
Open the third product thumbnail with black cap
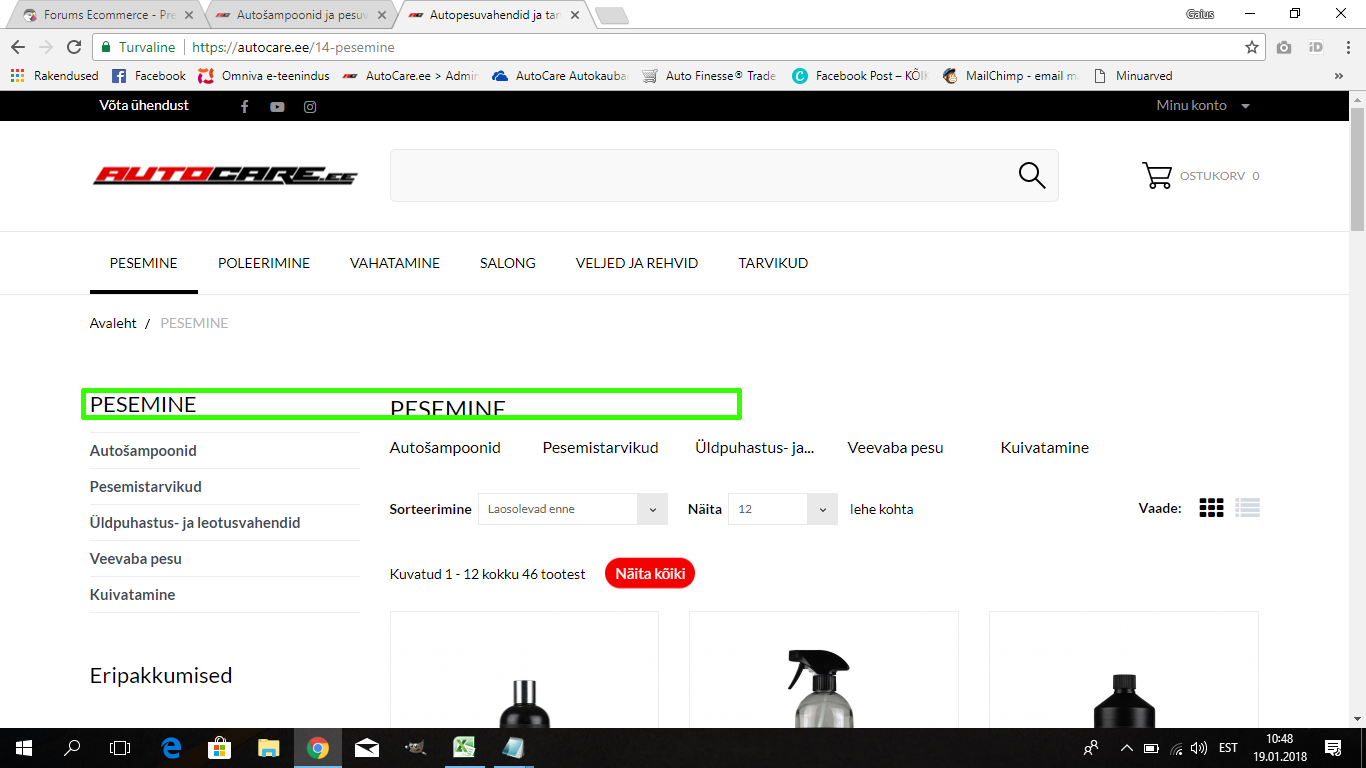[1124, 670]
